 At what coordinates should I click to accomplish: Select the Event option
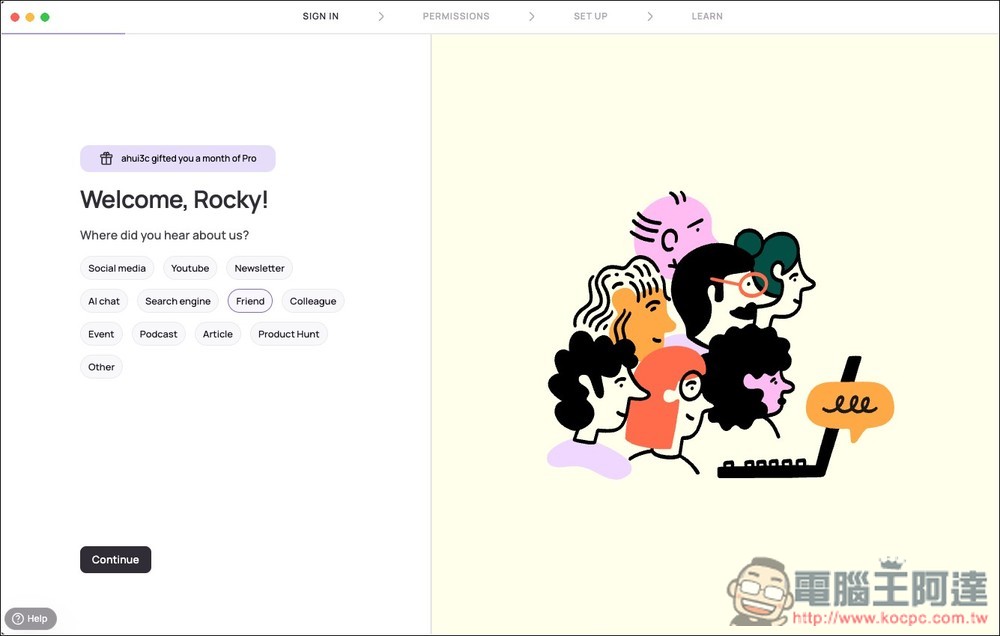(x=101, y=334)
